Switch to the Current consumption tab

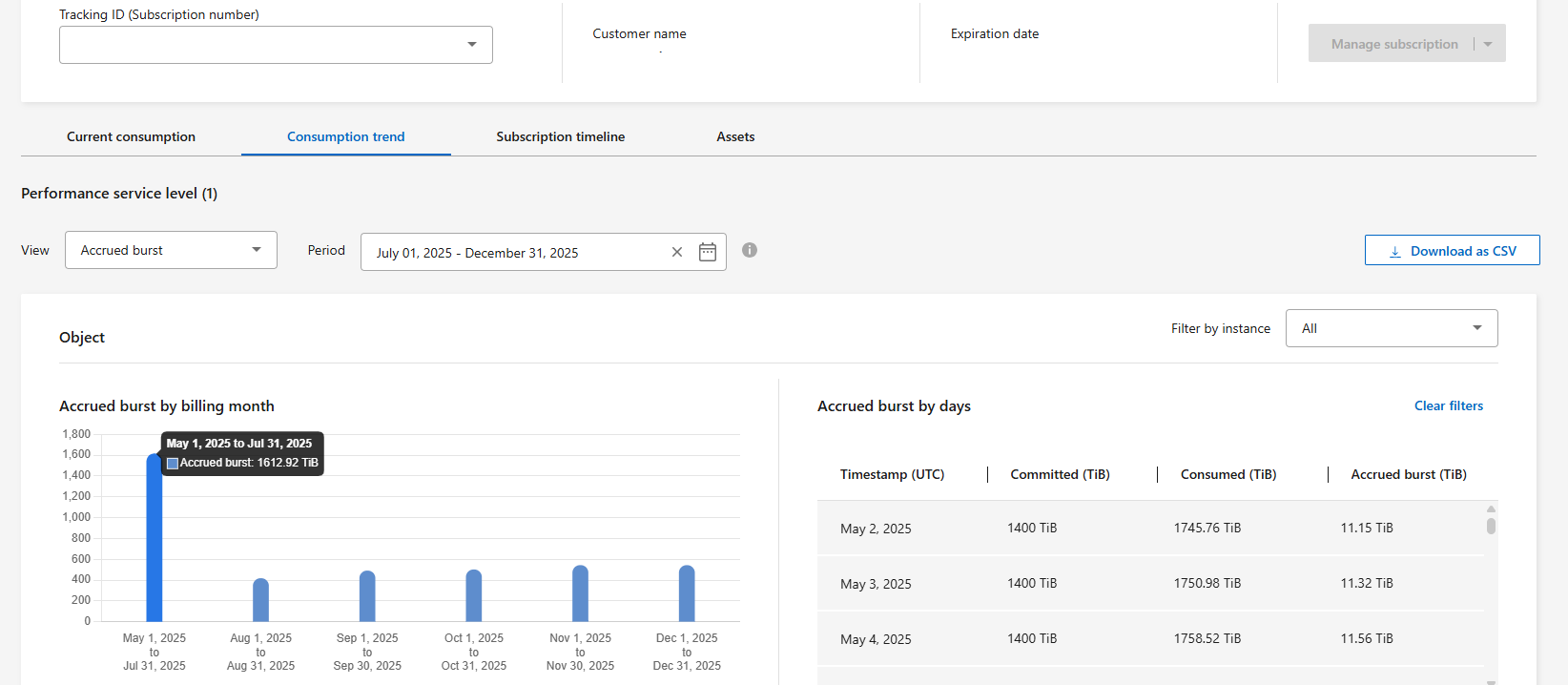(x=131, y=136)
